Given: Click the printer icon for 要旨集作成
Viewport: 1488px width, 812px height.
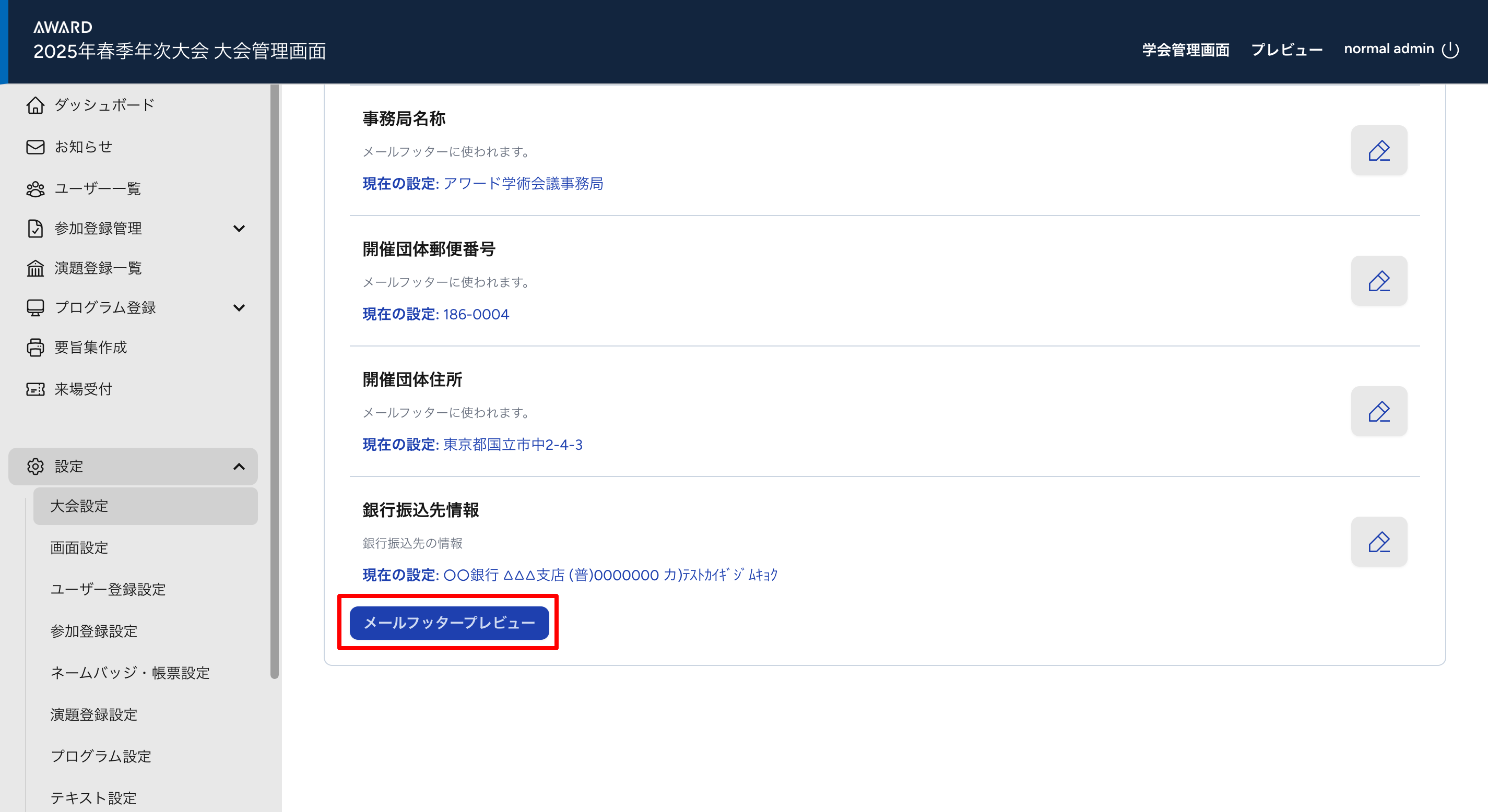Looking at the screenshot, I should pos(35,347).
